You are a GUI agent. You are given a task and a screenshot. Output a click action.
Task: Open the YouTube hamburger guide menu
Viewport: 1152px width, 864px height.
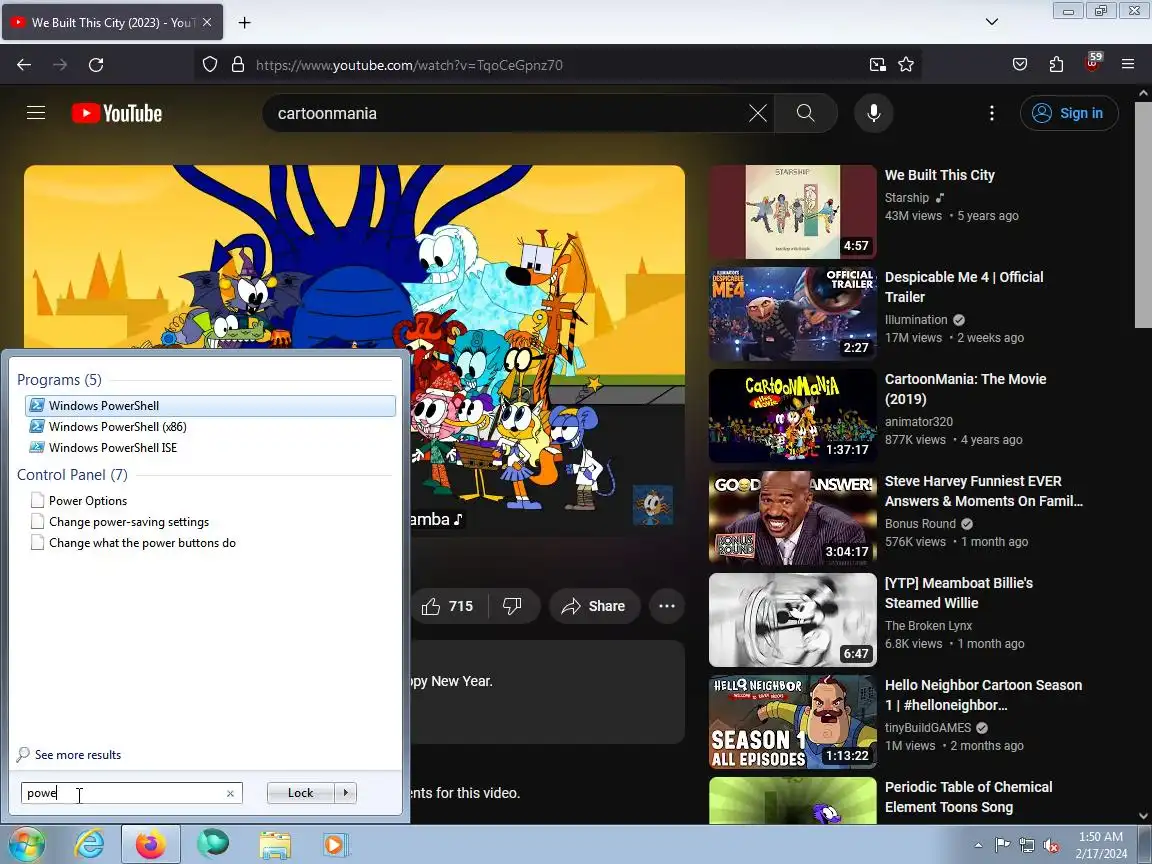pyautogui.click(x=36, y=112)
